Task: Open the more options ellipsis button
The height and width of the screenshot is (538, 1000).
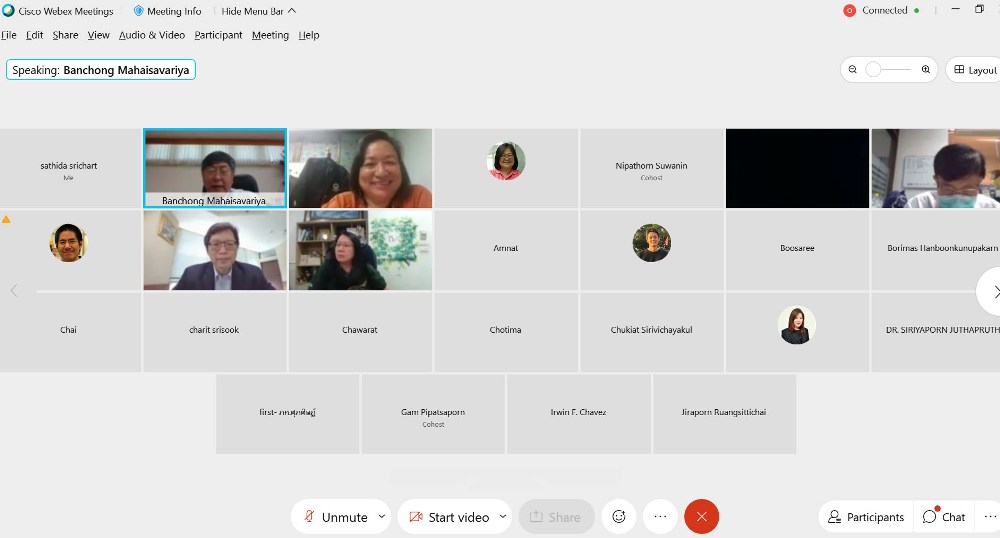Action: [660, 517]
